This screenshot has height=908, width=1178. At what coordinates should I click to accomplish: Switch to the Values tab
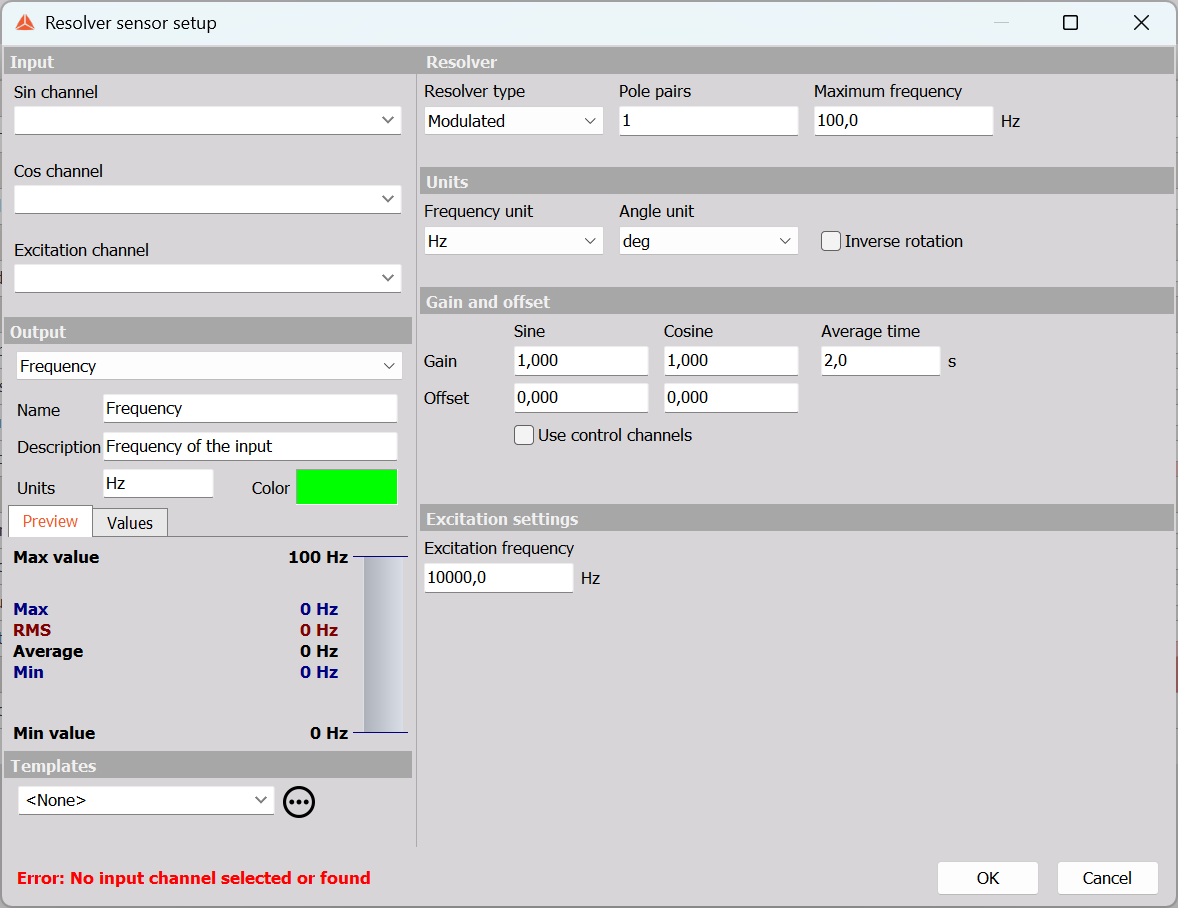(x=129, y=522)
